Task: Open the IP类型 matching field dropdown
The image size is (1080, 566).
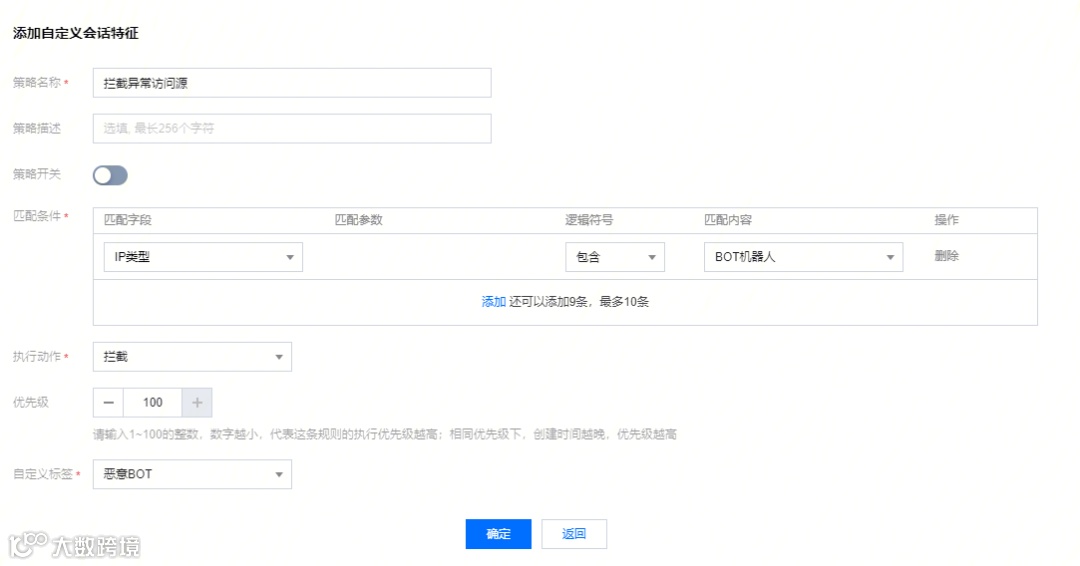Action: [x=203, y=257]
